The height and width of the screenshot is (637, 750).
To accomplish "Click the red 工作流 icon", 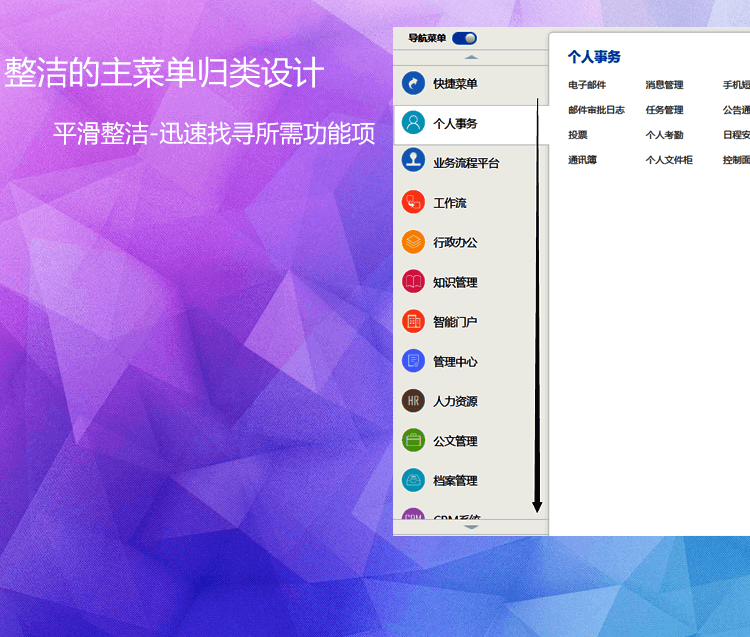I will pyautogui.click(x=413, y=202).
